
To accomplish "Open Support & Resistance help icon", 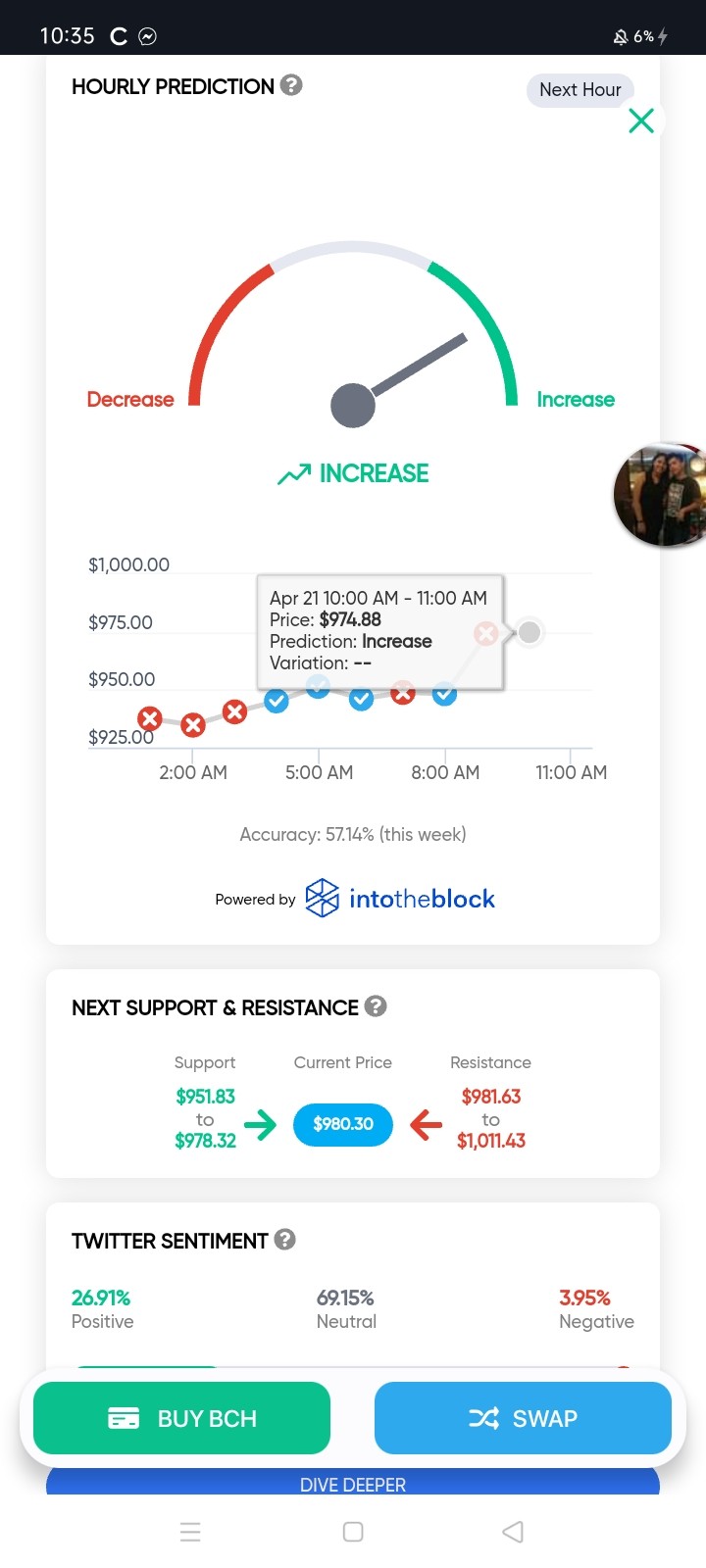I will pyautogui.click(x=376, y=1006).
